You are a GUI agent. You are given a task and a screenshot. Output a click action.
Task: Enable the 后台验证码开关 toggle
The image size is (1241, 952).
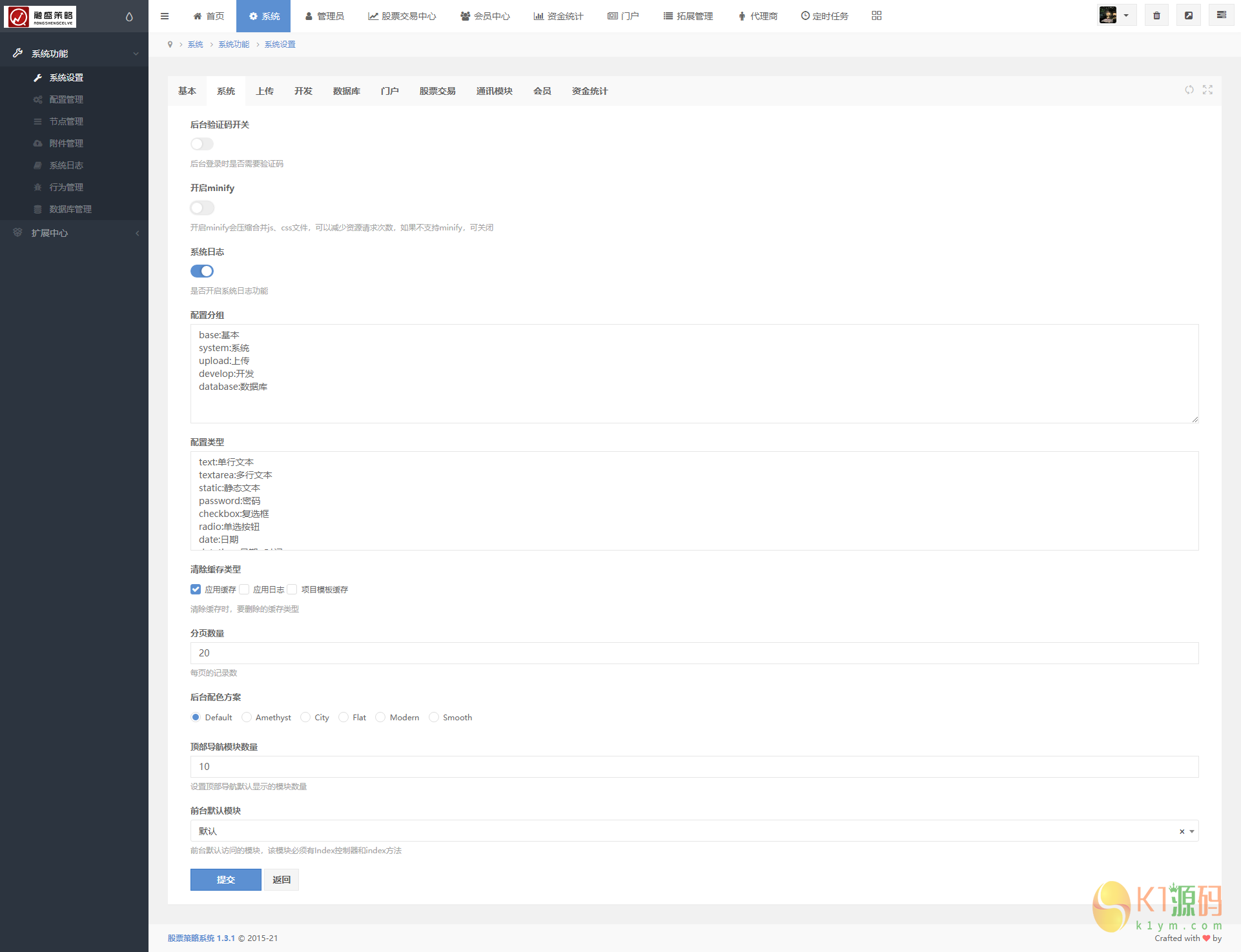[201, 144]
